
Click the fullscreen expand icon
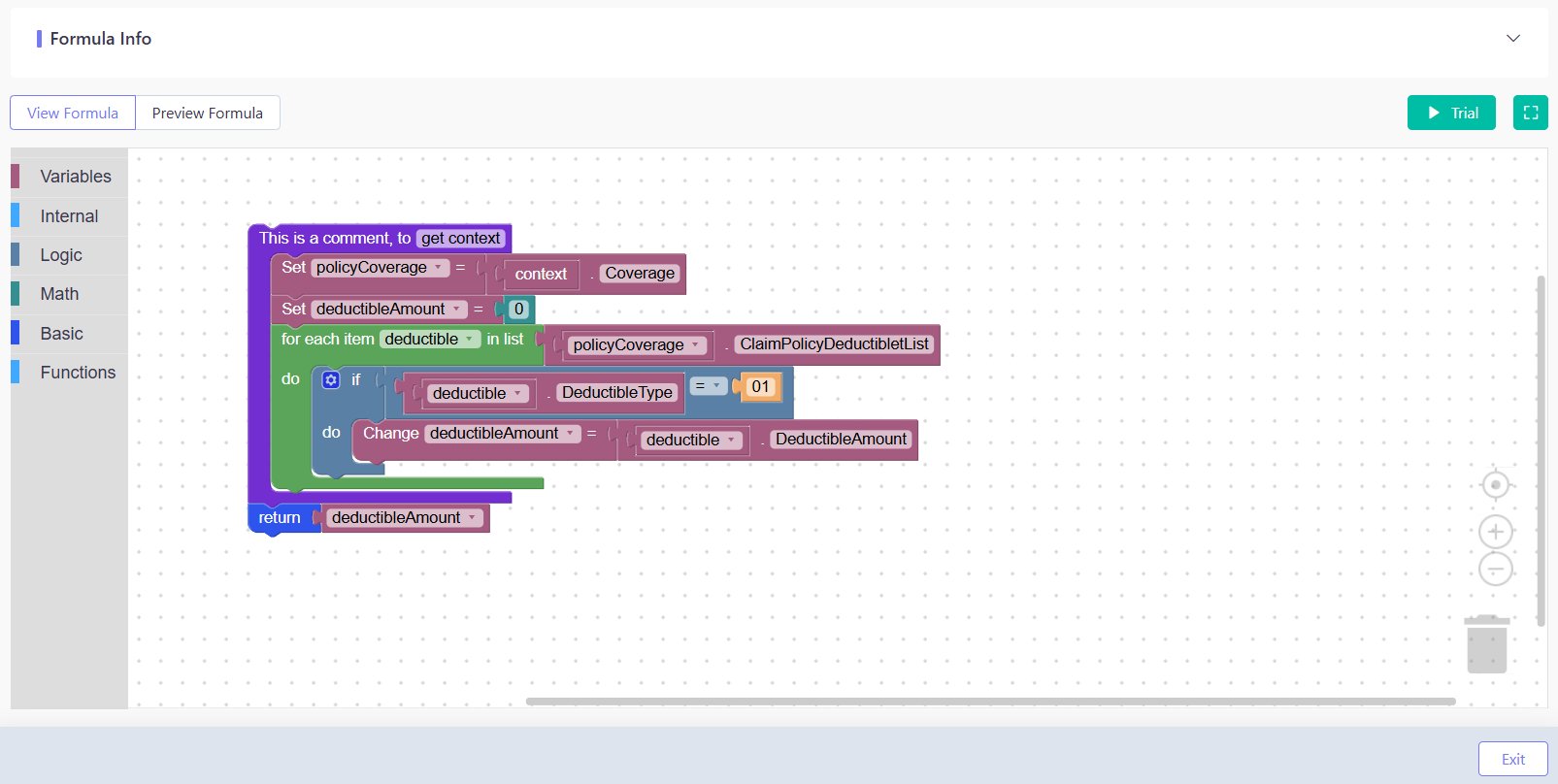[1530, 113]
